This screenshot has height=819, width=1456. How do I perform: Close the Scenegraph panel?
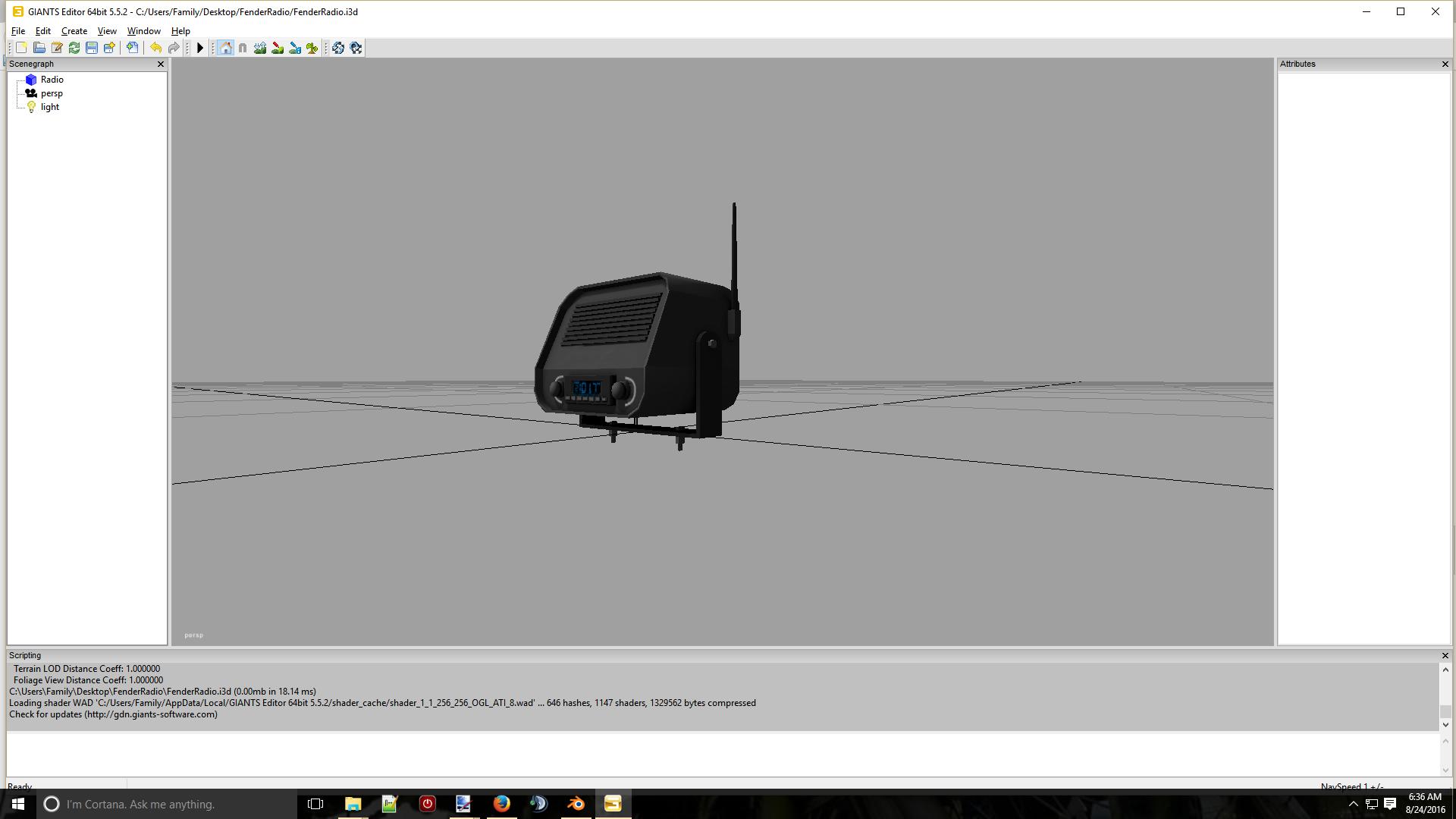[x=160, y=64]
